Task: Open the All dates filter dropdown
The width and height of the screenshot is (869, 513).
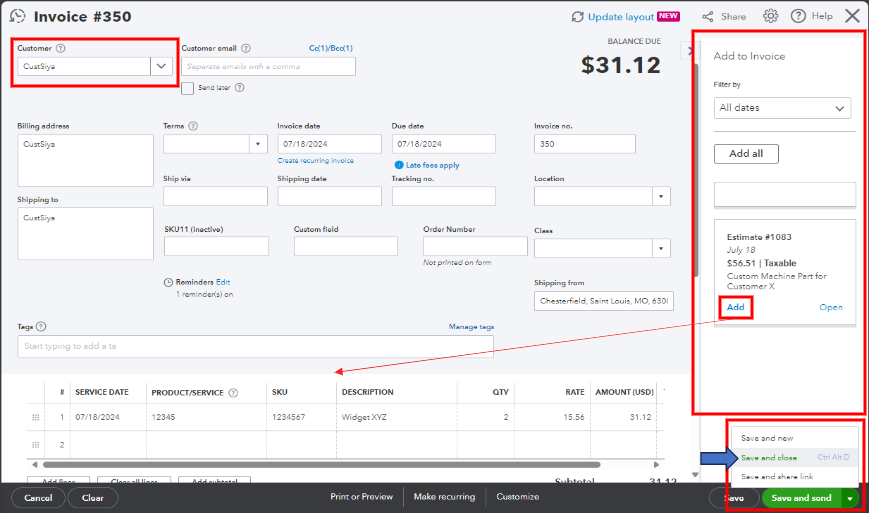Action: click(x=782, y=107)
